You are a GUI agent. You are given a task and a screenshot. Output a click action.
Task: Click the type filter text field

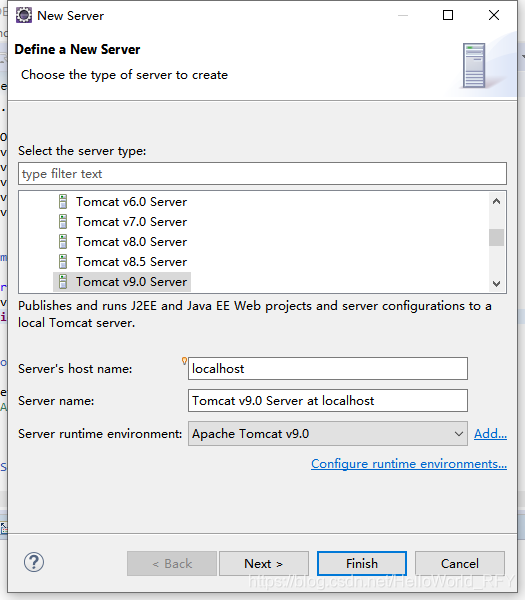click(x=262, y=174)
